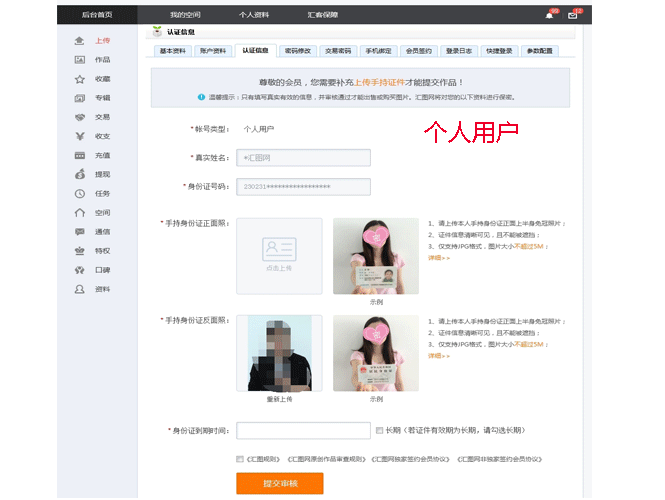665x500 pixels.
Task: Expand 详细 details for back ID photo
Action: pyautogui.click(x=438, y=354)
